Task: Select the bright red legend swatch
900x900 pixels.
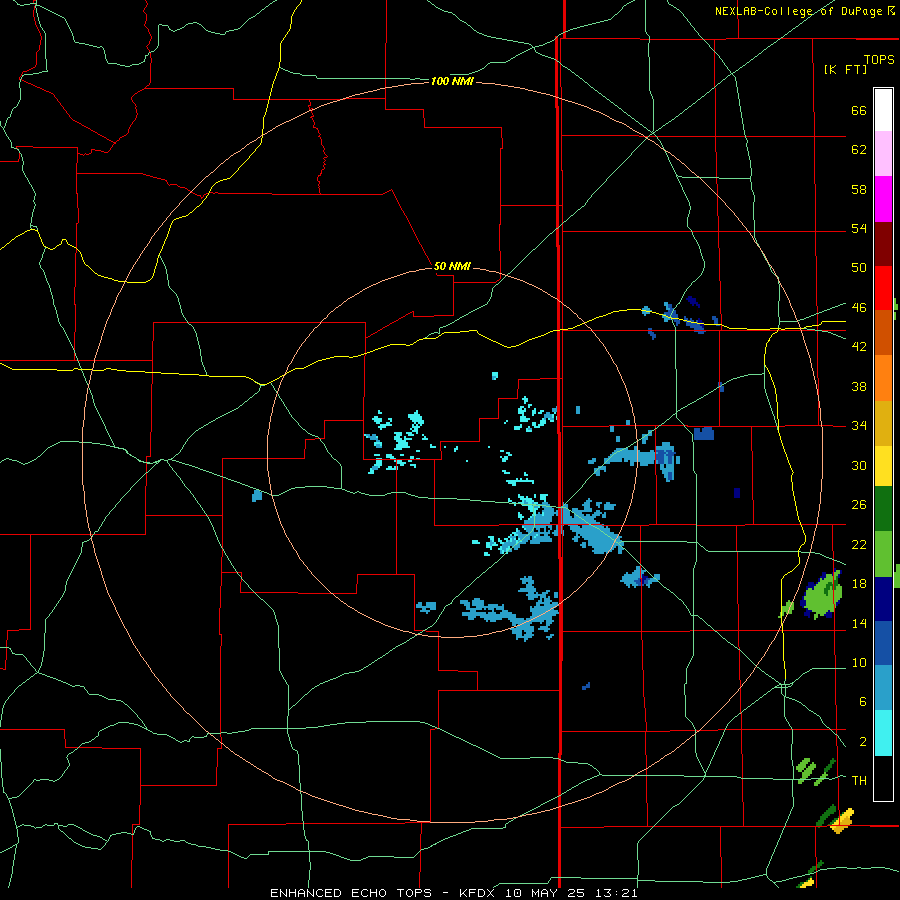Action: coord(883,288)
